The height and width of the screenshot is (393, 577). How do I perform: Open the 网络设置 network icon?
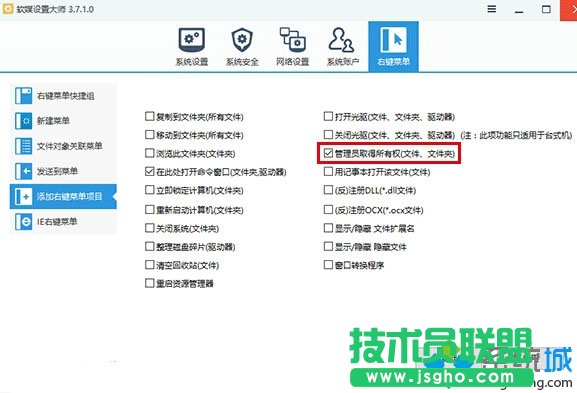[x=292, y=40]
